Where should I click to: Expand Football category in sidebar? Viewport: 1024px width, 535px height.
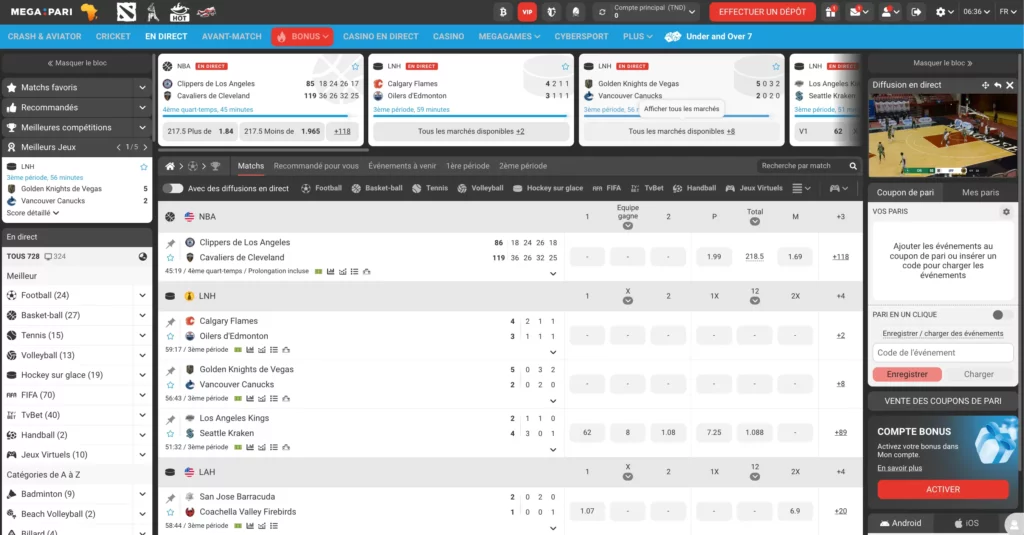(143, 295)
